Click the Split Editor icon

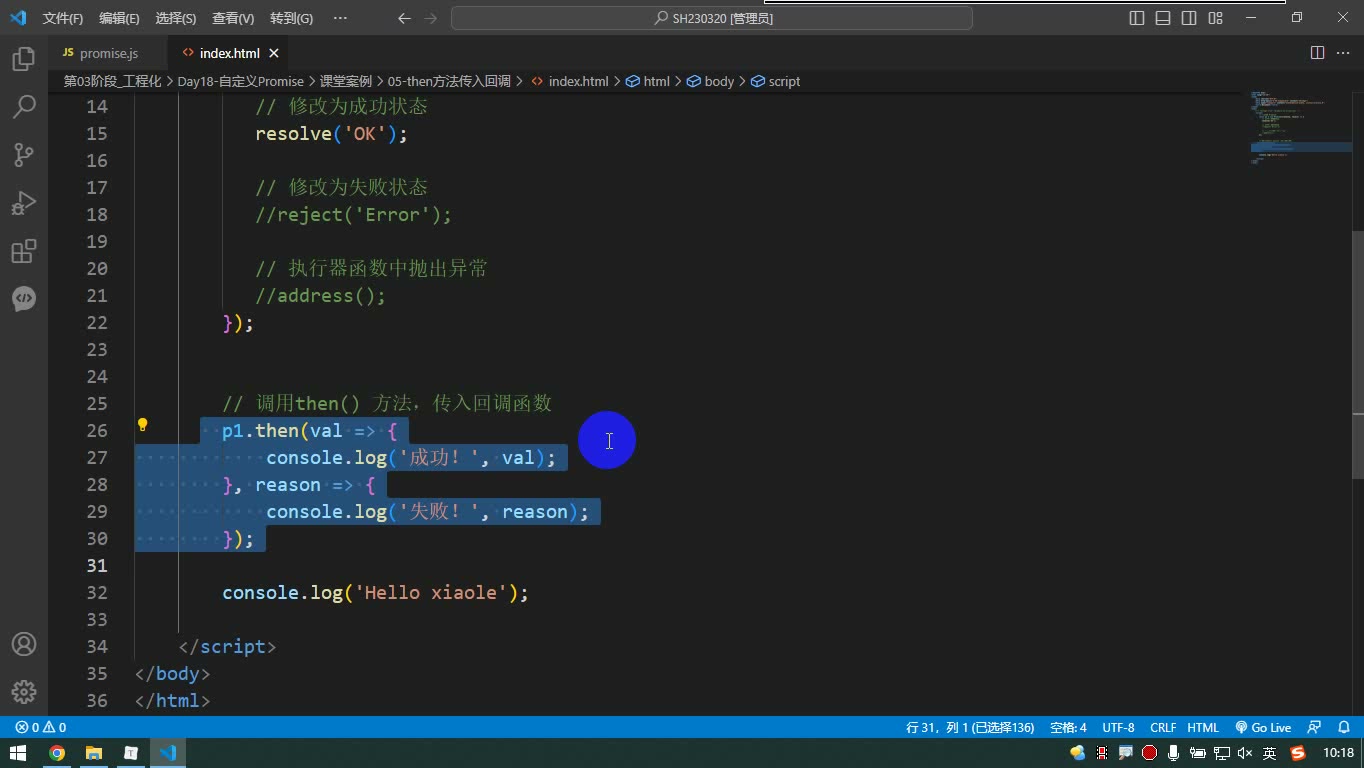pyautogui.click(x=1317, y=53)
